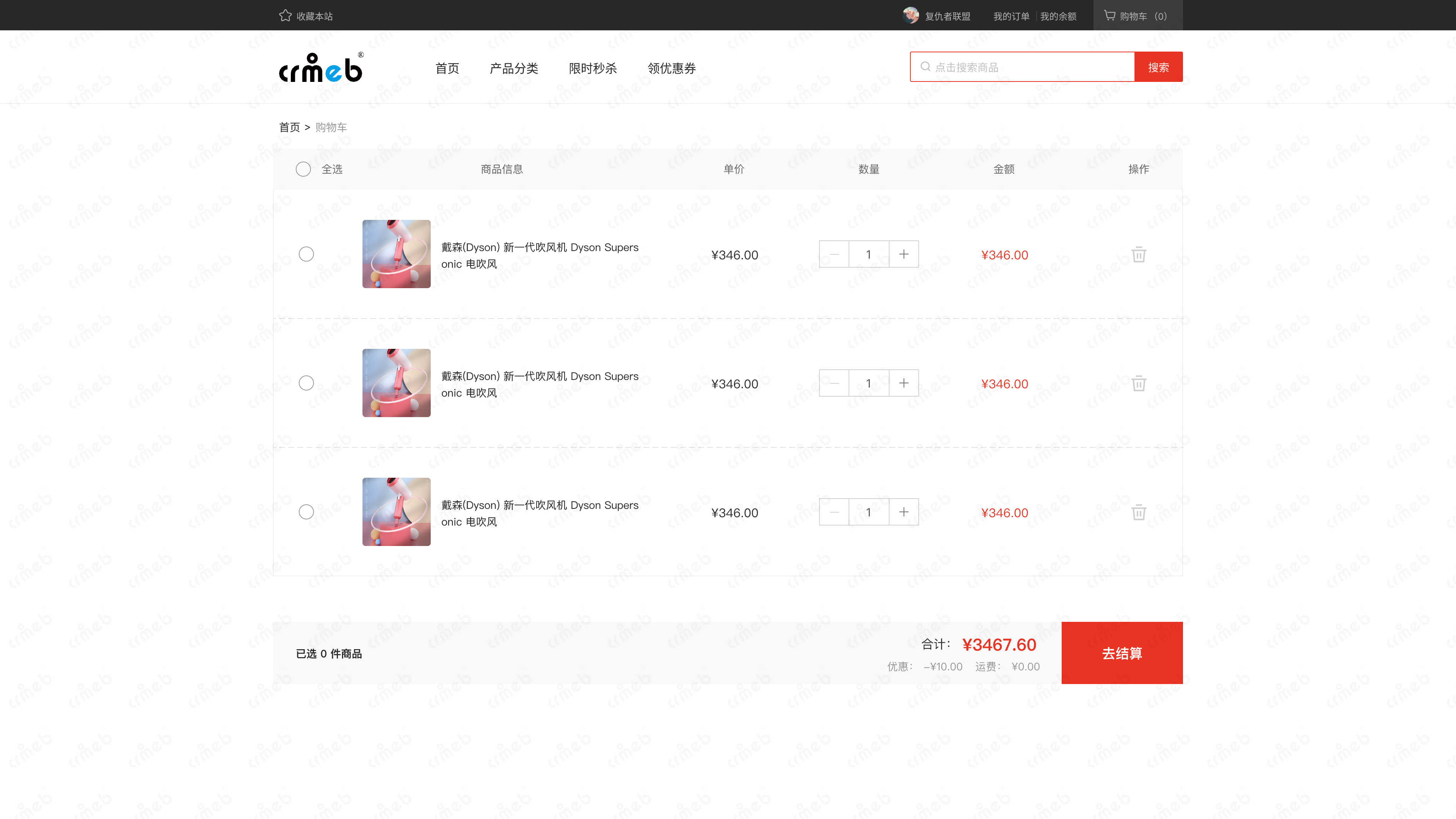1456x819 pixels.
Task: Select the third Dyson product row
Action: click(306, 512)
